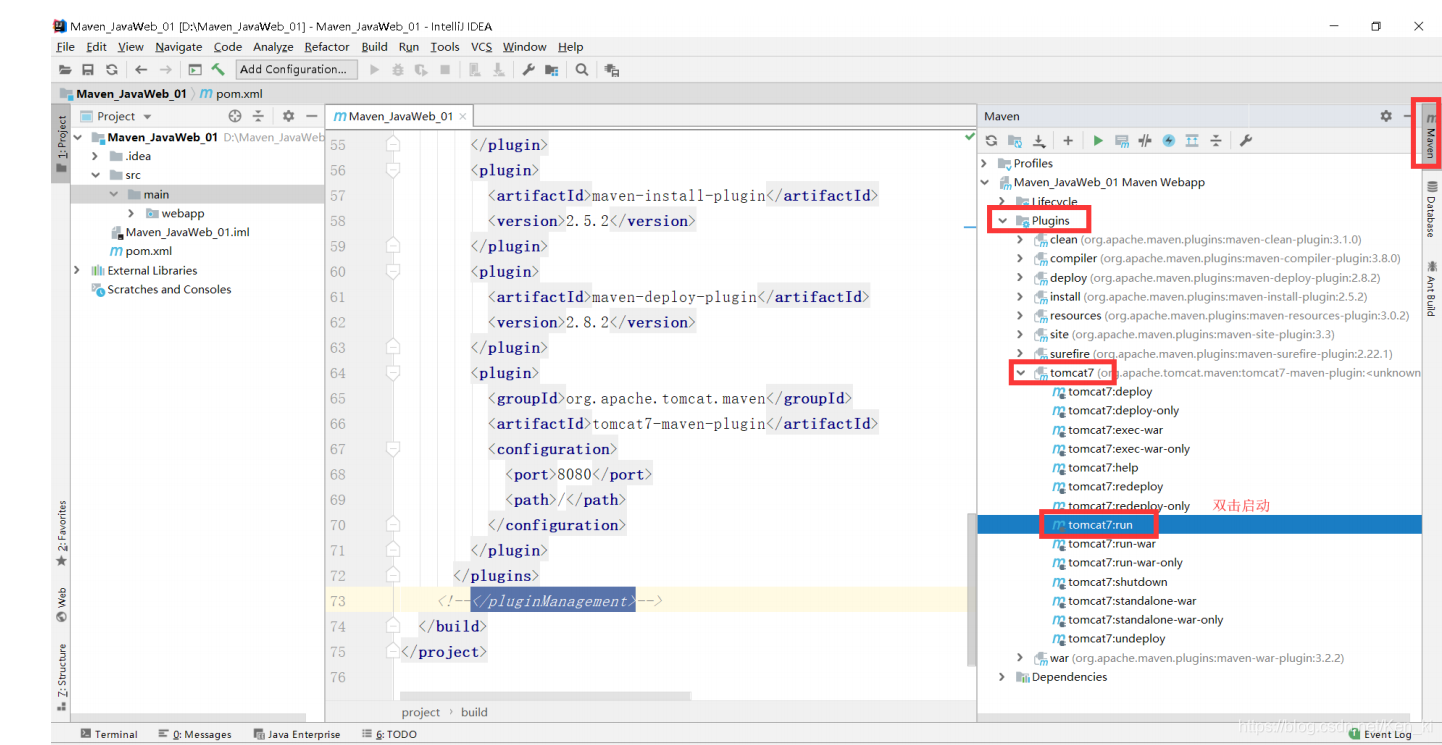Image resolution: width=1442 pixels, height=745 pixels.
Task: Toggle the Skip Tests mode lightning icon
Action: (1169, 141)
